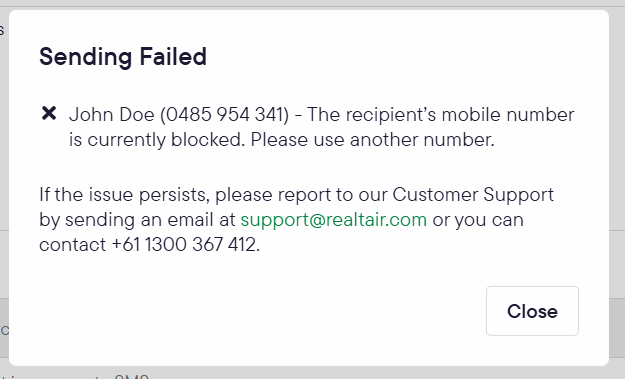Click empty dialog space left of Close button

tap(259, 311)
